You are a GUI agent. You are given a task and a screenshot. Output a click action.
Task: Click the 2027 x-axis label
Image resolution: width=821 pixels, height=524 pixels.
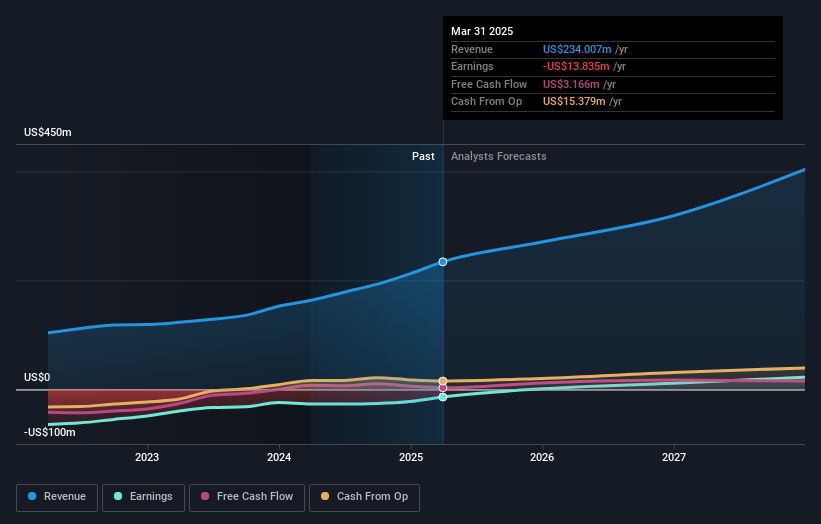pyautogui.click(x=674, y=457)
